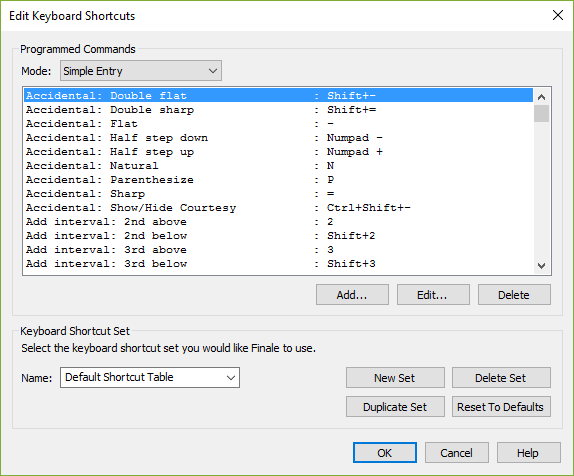The width and height of the screenshot is (574, 476).
Task: Confirm with the OK button
Action: coord(385,453)
